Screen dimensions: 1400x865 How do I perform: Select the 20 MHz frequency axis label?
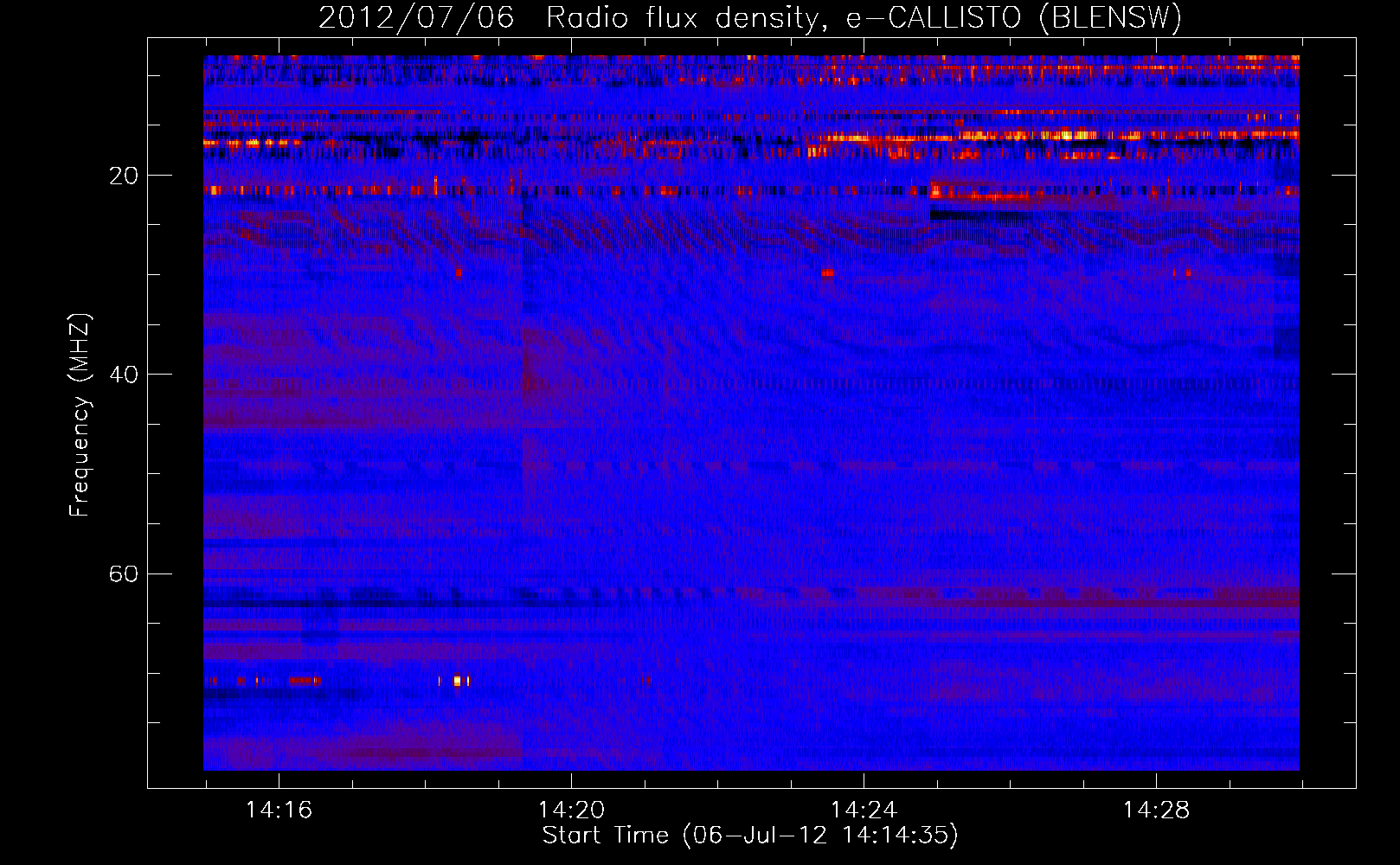pos(124,176)
